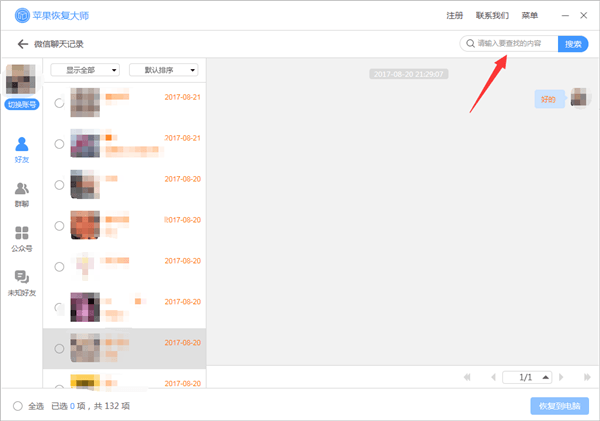600x421 pixels.
Task: Jump to the last chat page
Action: (587, 377)
